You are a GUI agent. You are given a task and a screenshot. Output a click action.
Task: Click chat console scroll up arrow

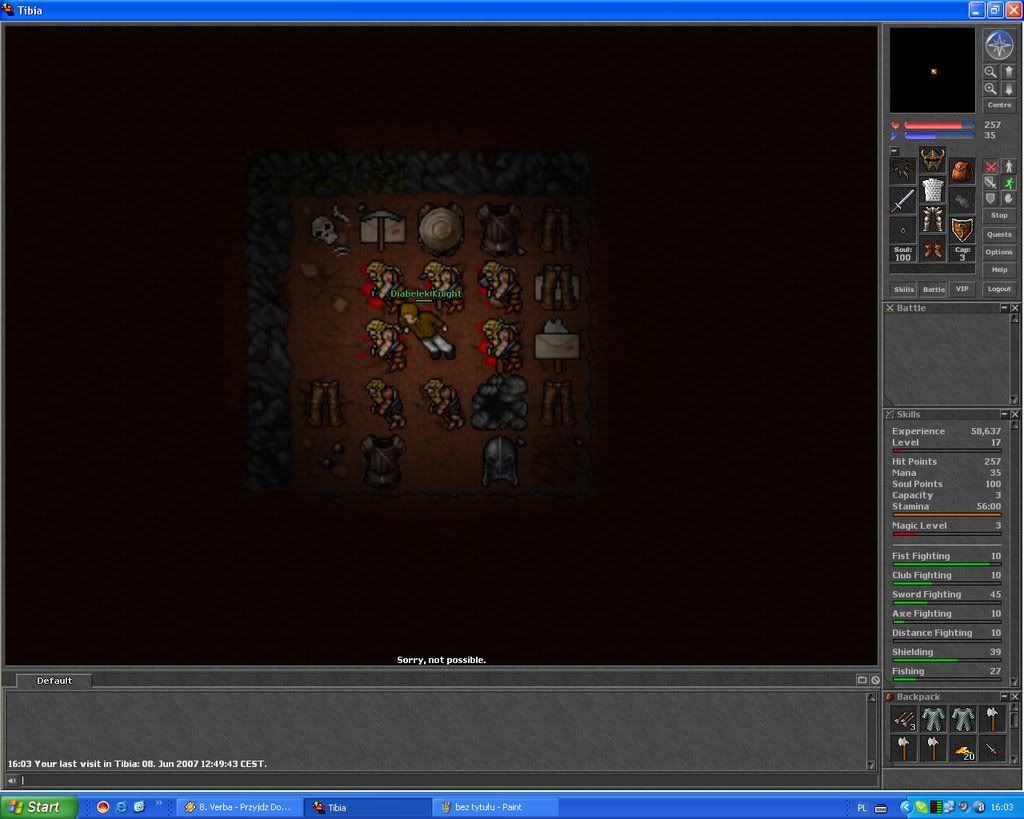coord(871,698)
